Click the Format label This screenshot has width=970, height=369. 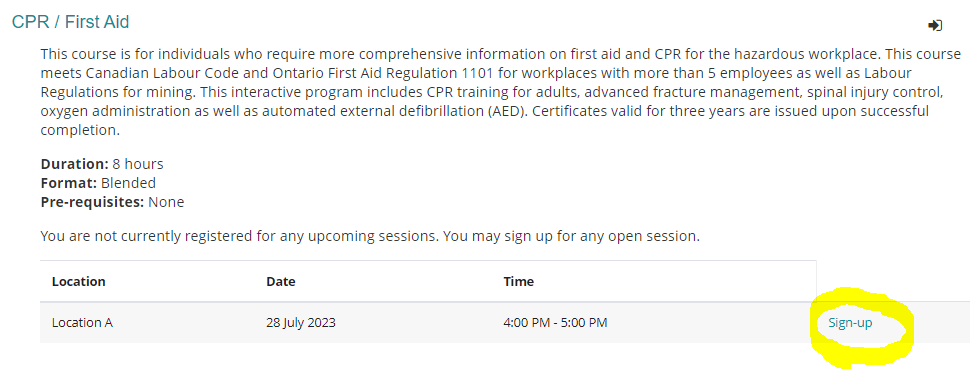tap(69, 183)
